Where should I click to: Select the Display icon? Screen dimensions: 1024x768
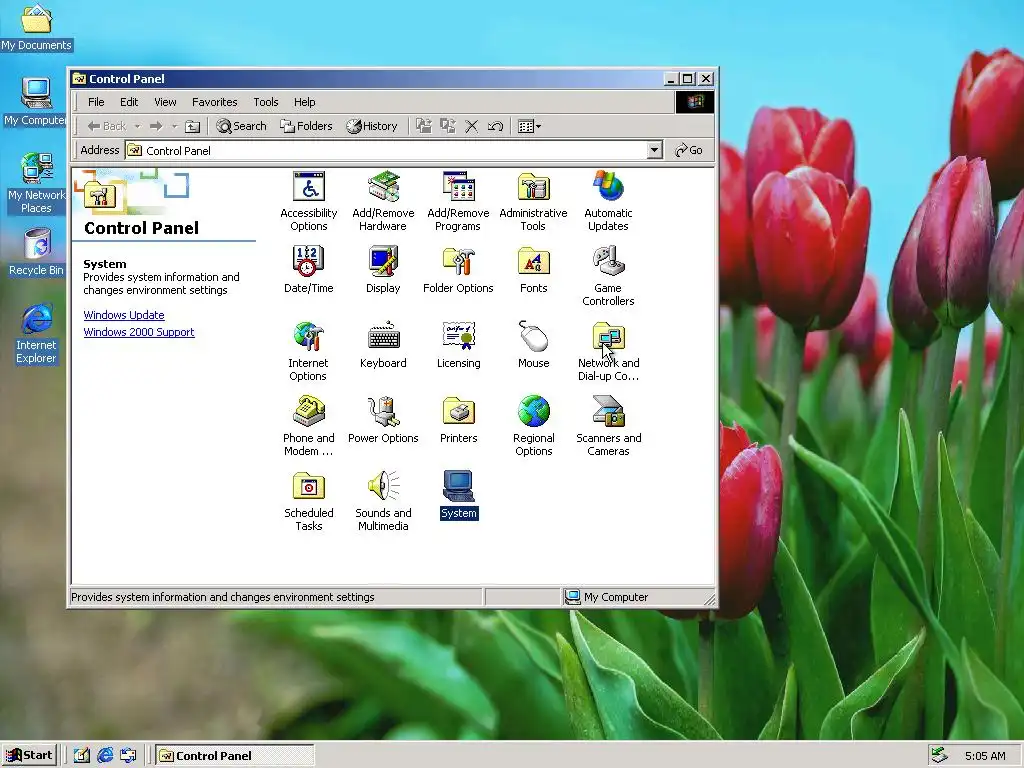tap(383, 262)
